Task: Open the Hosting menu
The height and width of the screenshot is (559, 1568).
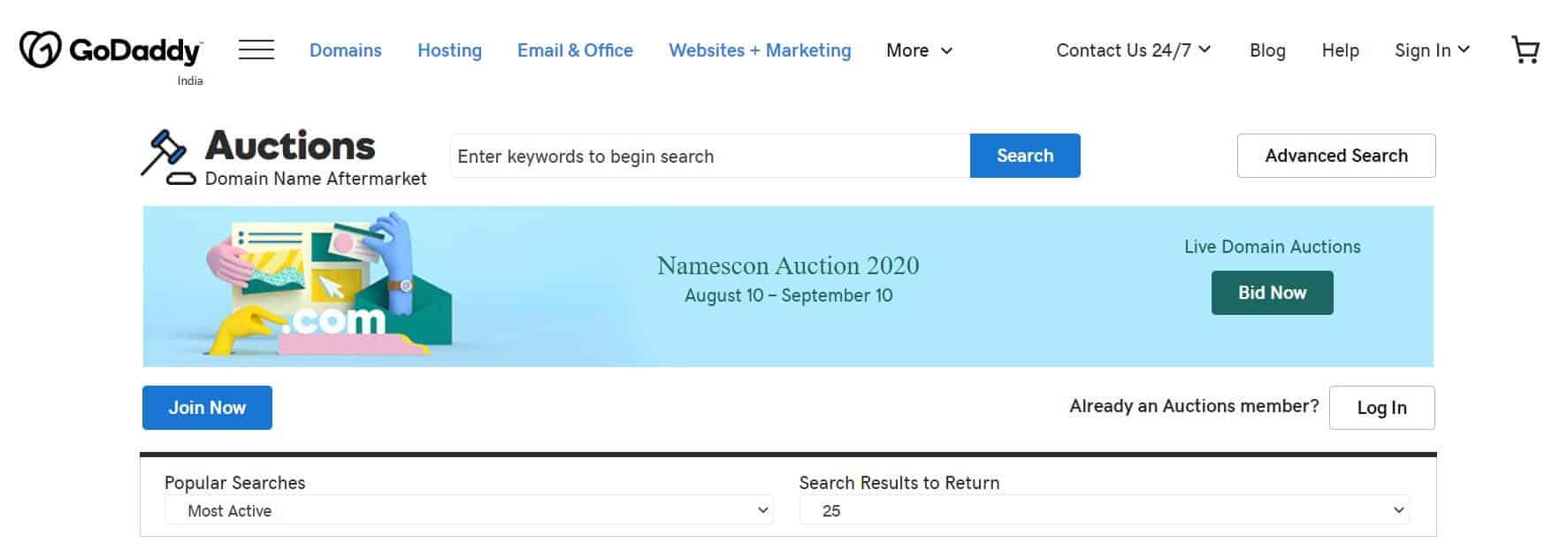Action: coord(449,50)
